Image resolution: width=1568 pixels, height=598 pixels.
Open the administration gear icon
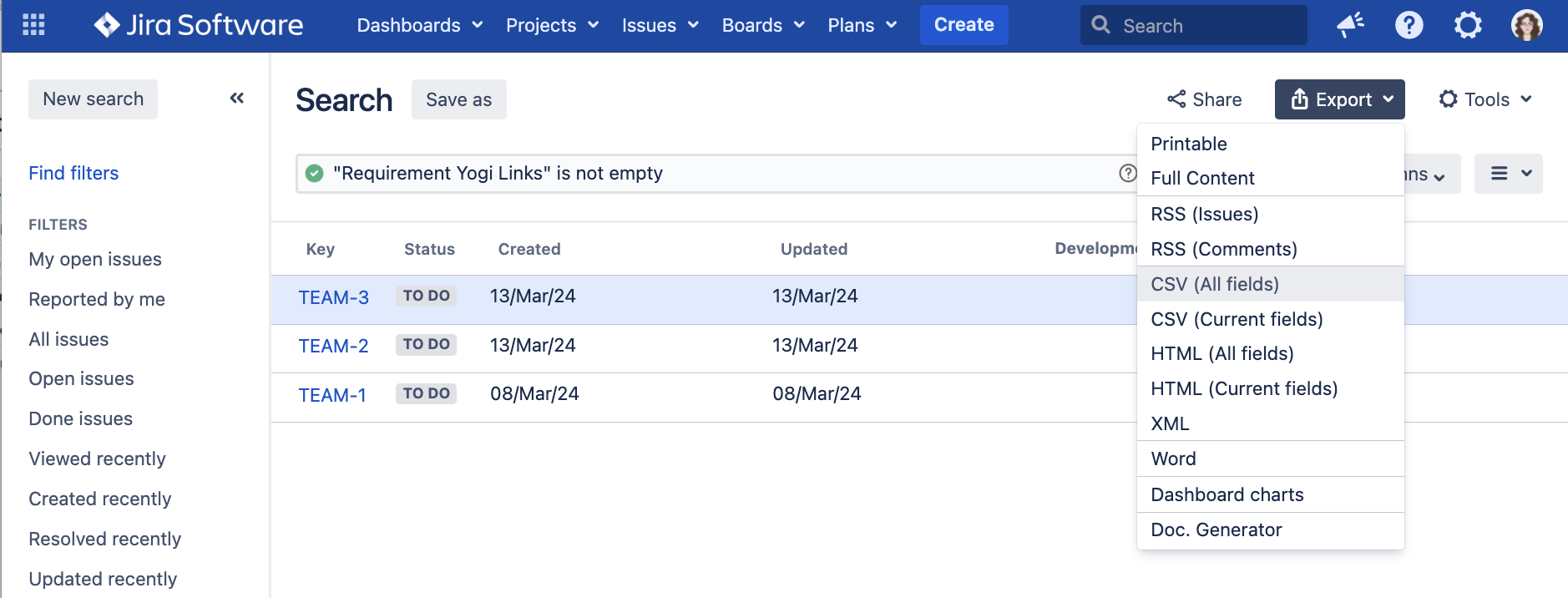(x=1468, y=25)
